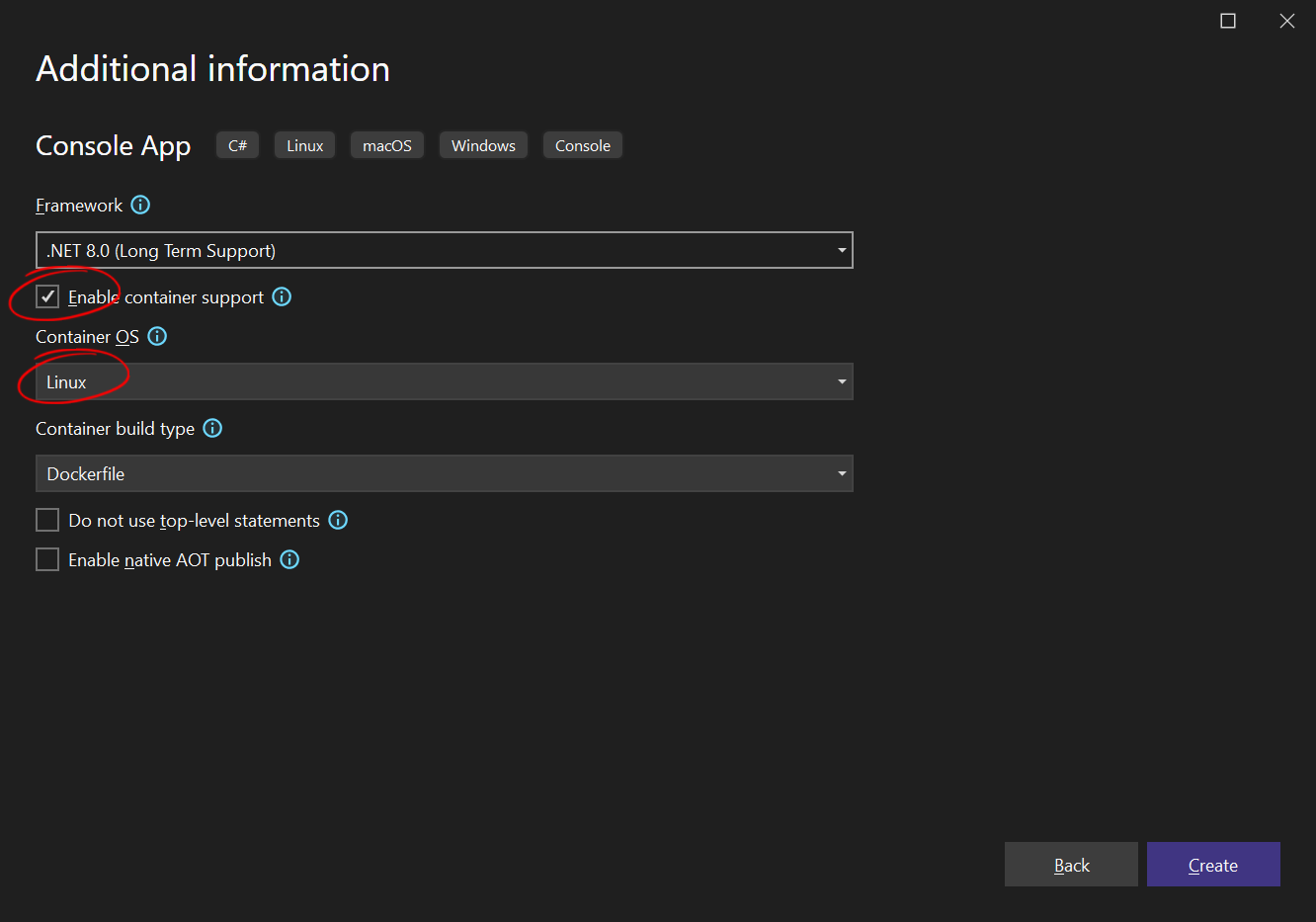Click info icon for top-level statements option

point(338,520)
